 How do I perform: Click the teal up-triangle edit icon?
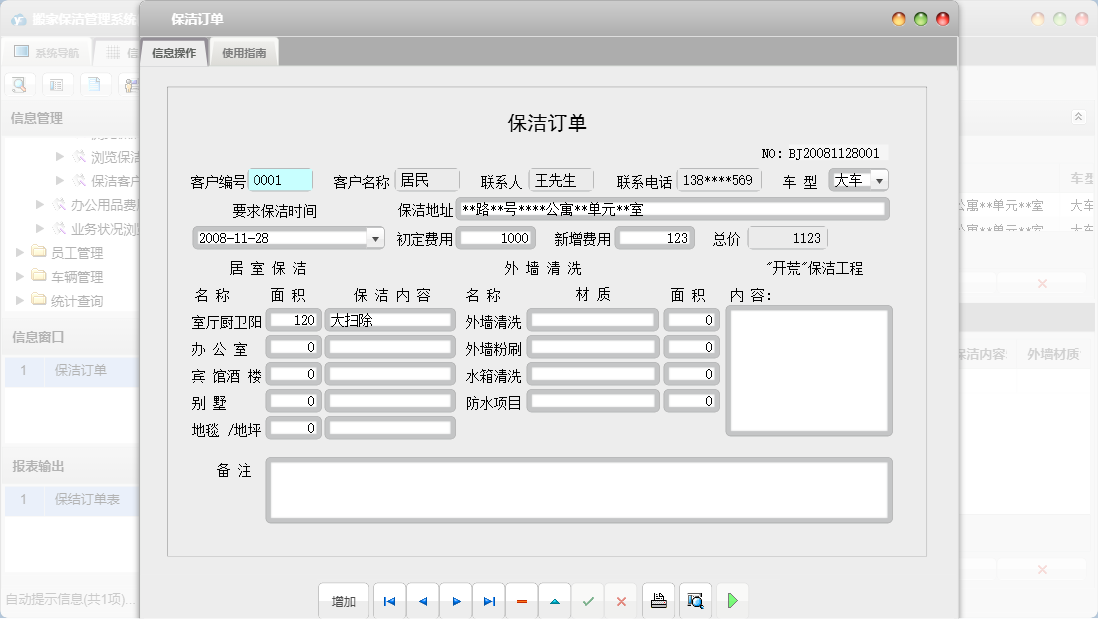point(555,601)
